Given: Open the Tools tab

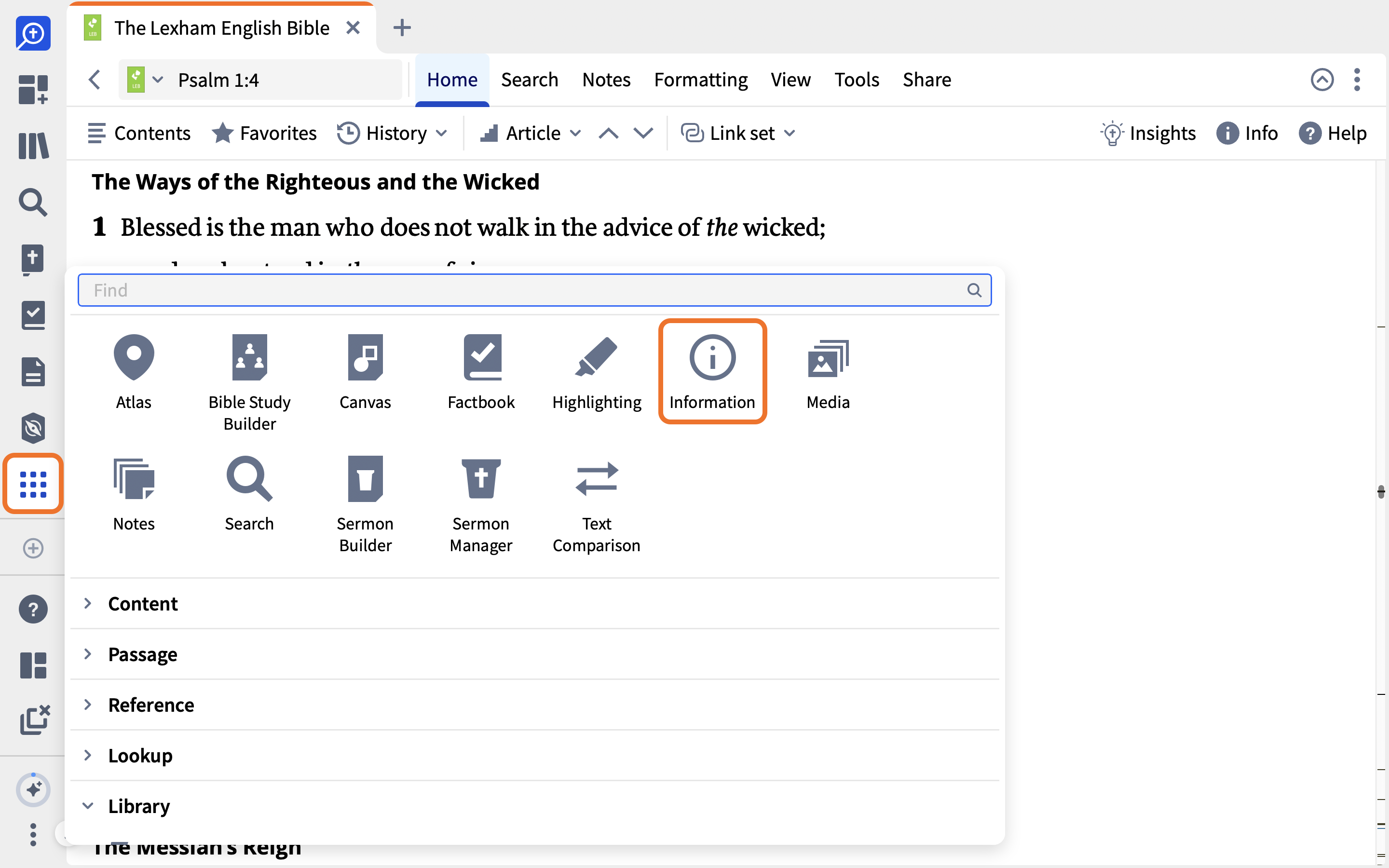Looking at the screenshot, I should (x=857, y=80).
